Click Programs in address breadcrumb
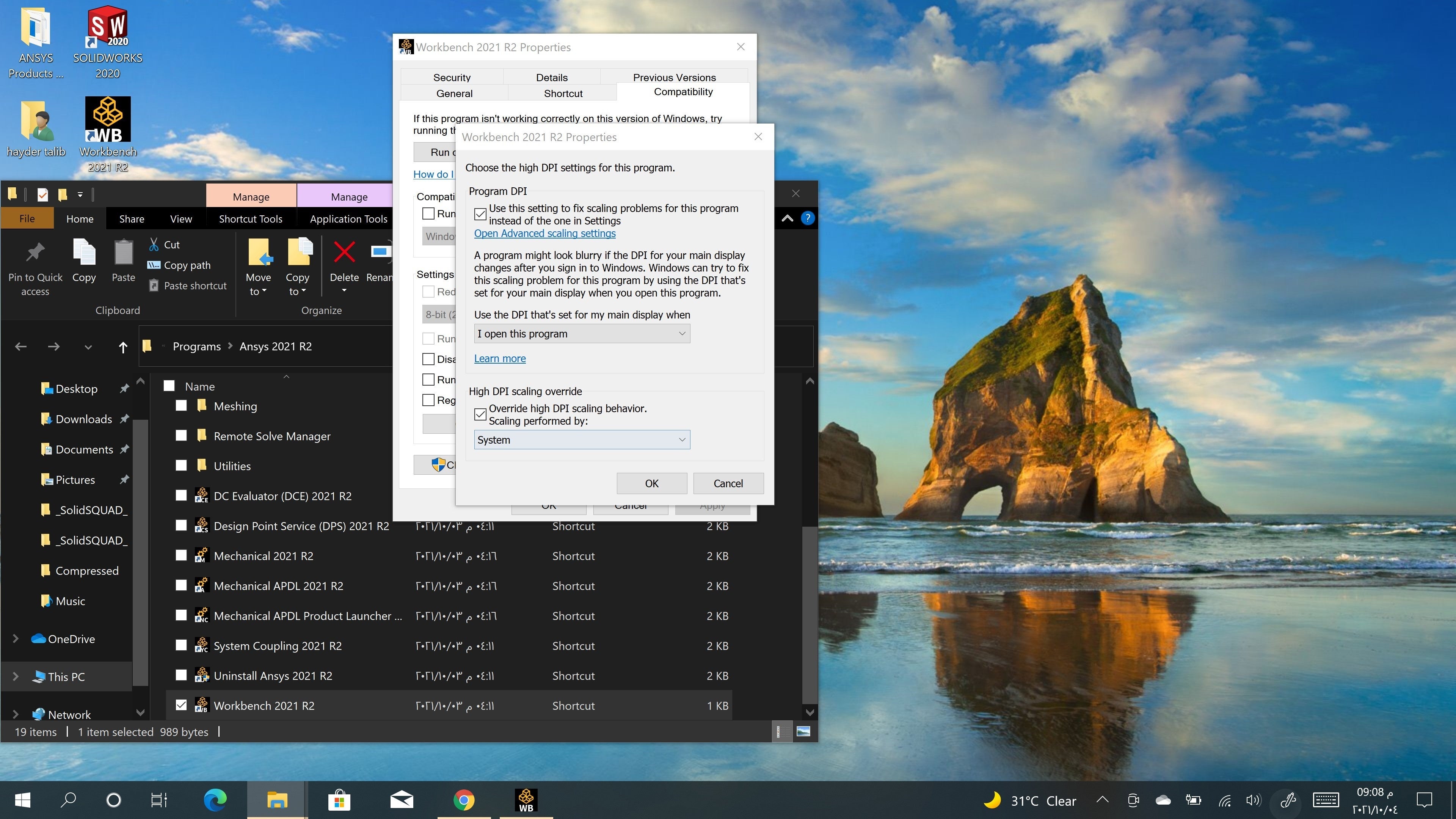The height and width of the screenshot is (819, 1456). (x=197, y=347)
